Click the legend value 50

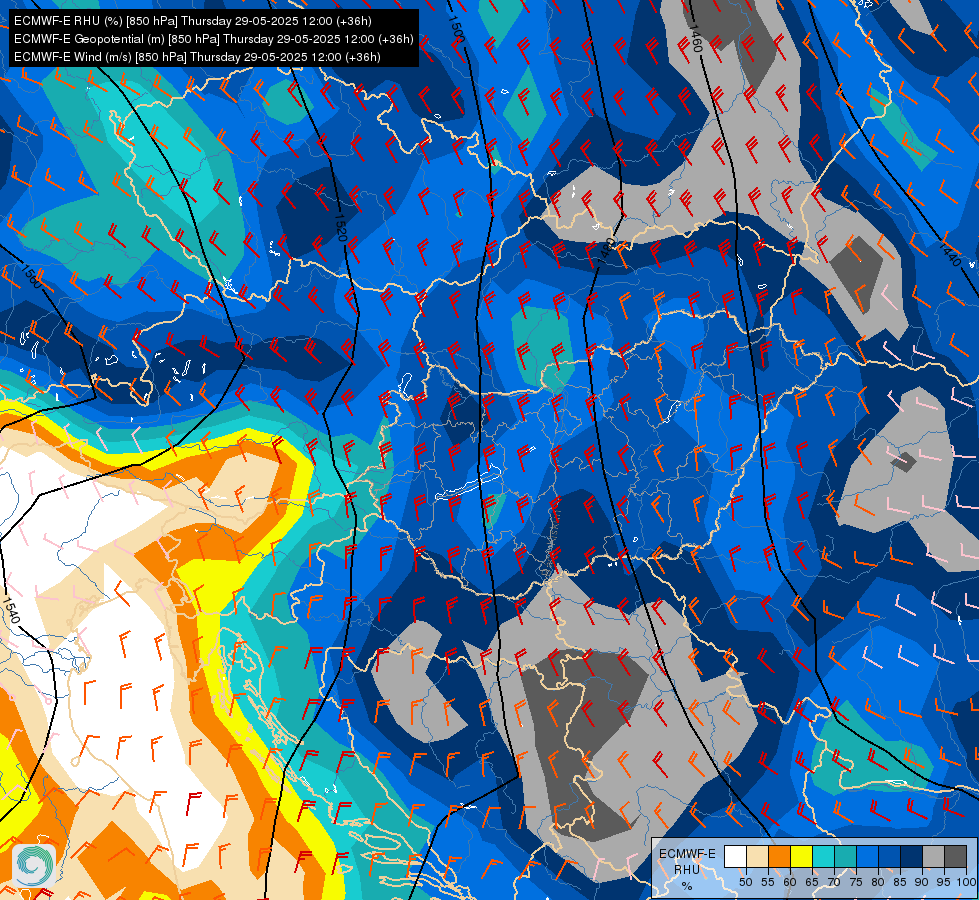tap(745, 882)
